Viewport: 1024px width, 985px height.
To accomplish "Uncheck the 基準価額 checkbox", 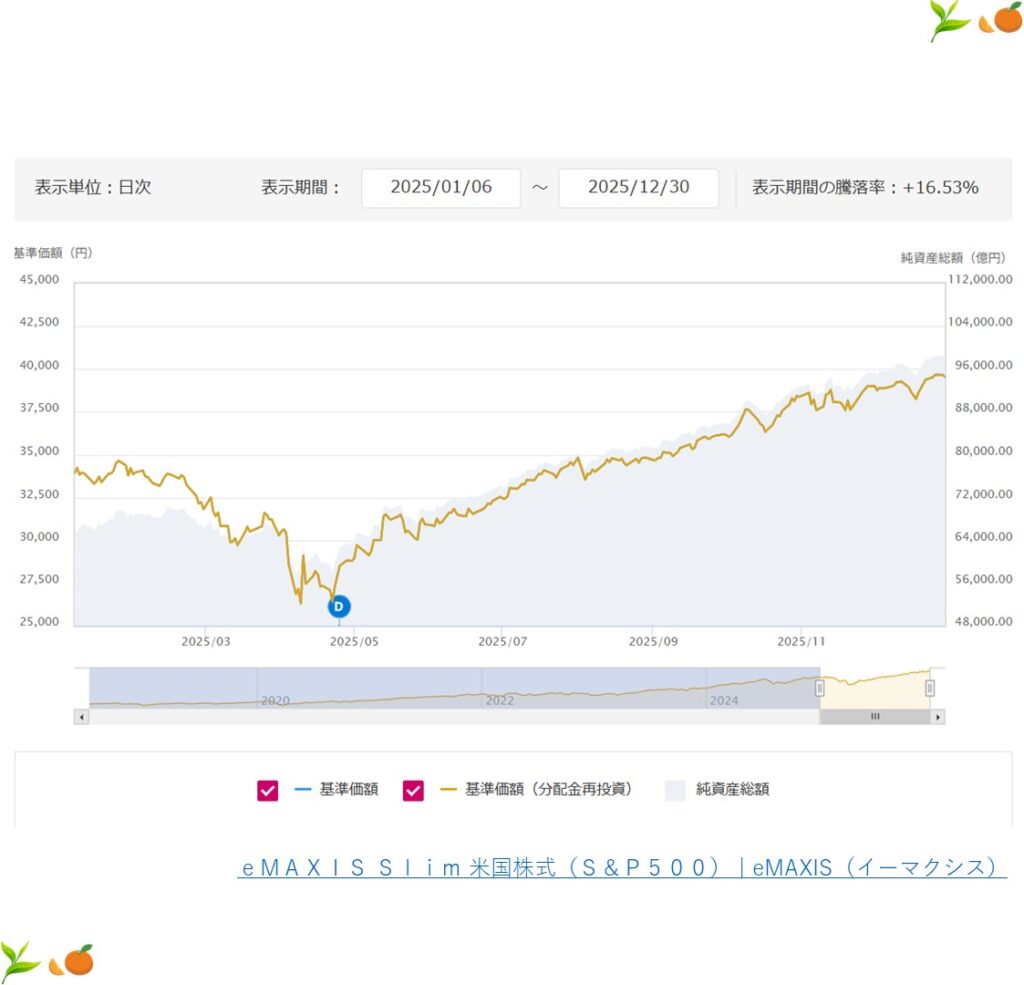I will [268, 790].
